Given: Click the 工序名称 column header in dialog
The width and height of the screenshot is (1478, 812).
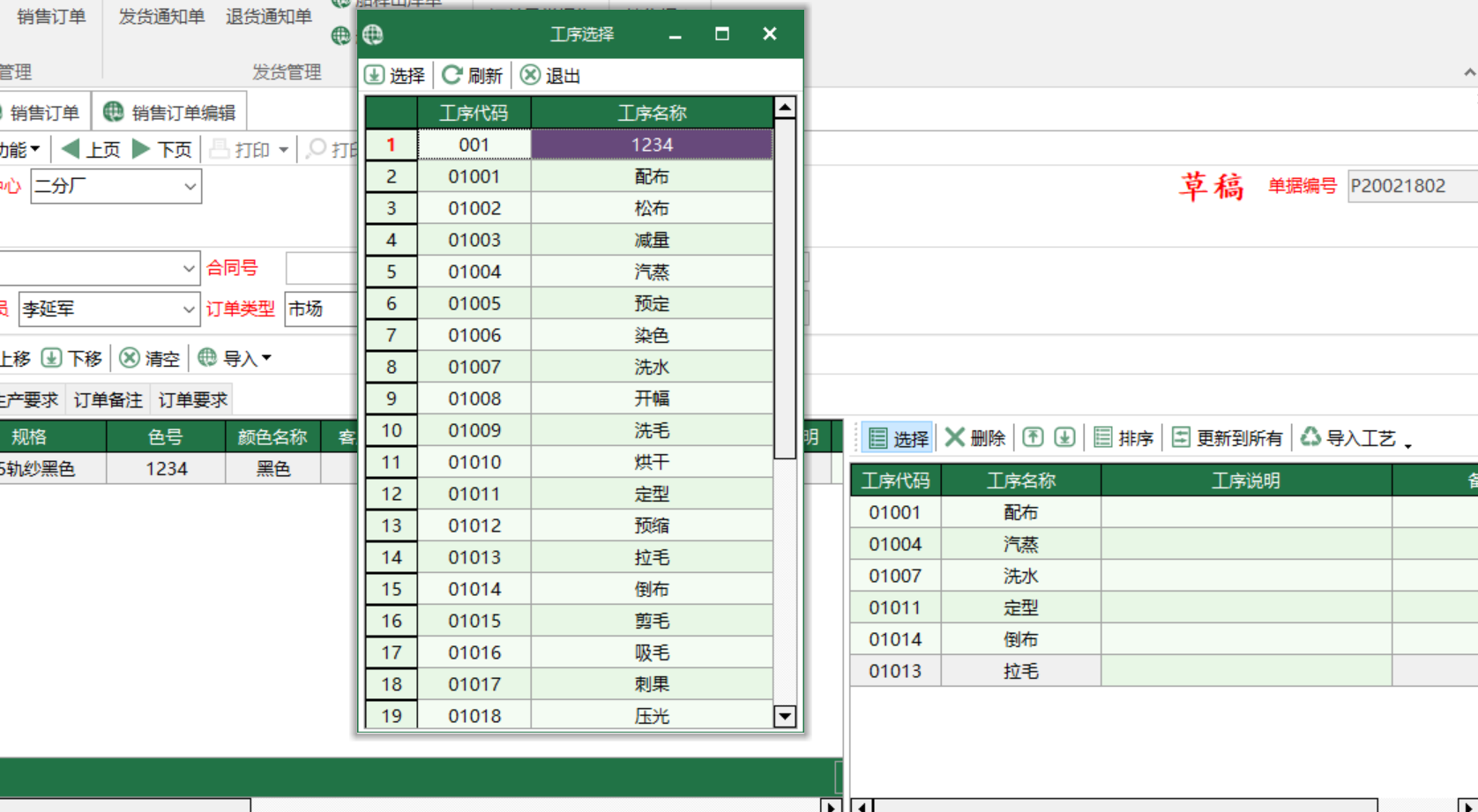Looking at the screenshot, I should coord(652,113).
